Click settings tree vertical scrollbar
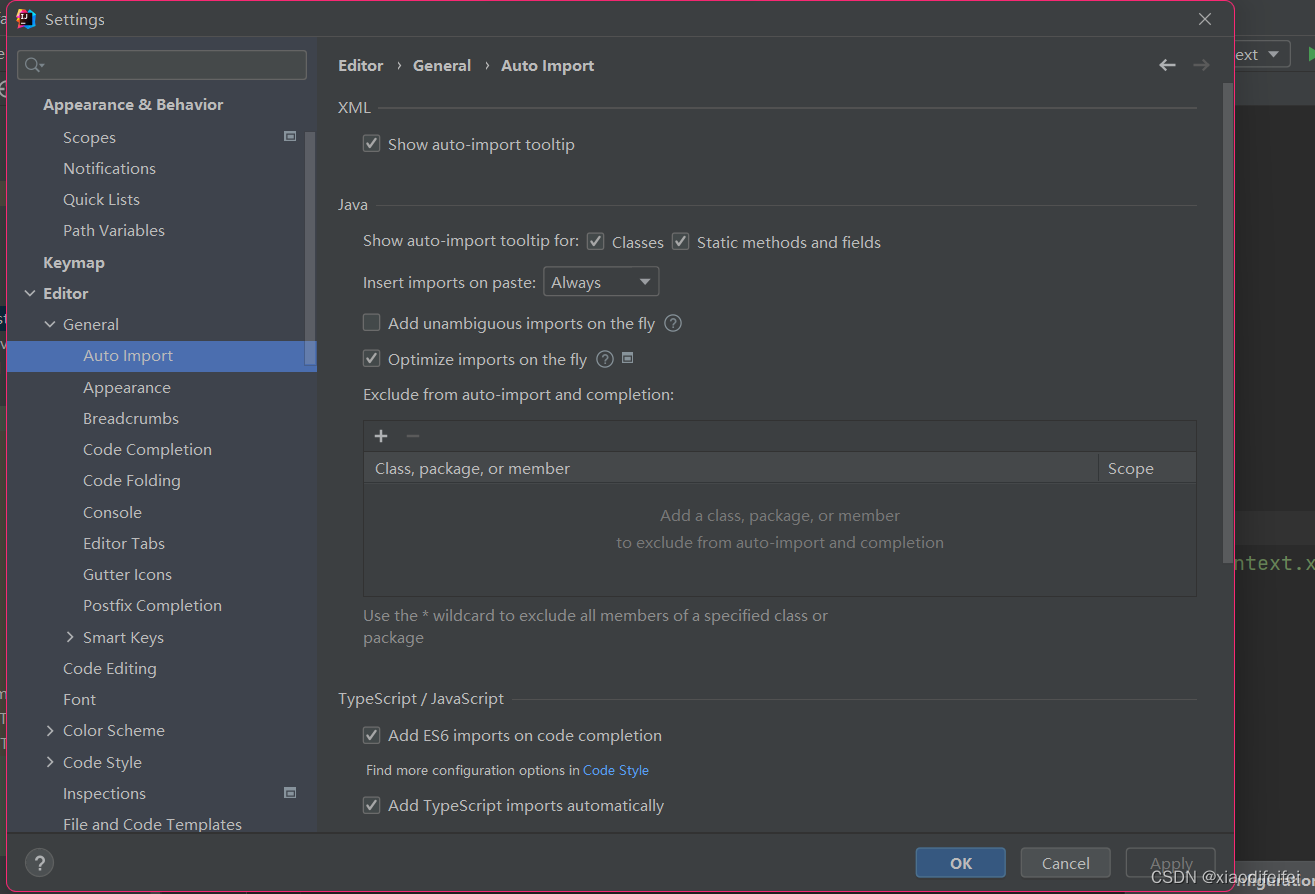Screen dimensions: 1315x894 click(x=311, y=250)
